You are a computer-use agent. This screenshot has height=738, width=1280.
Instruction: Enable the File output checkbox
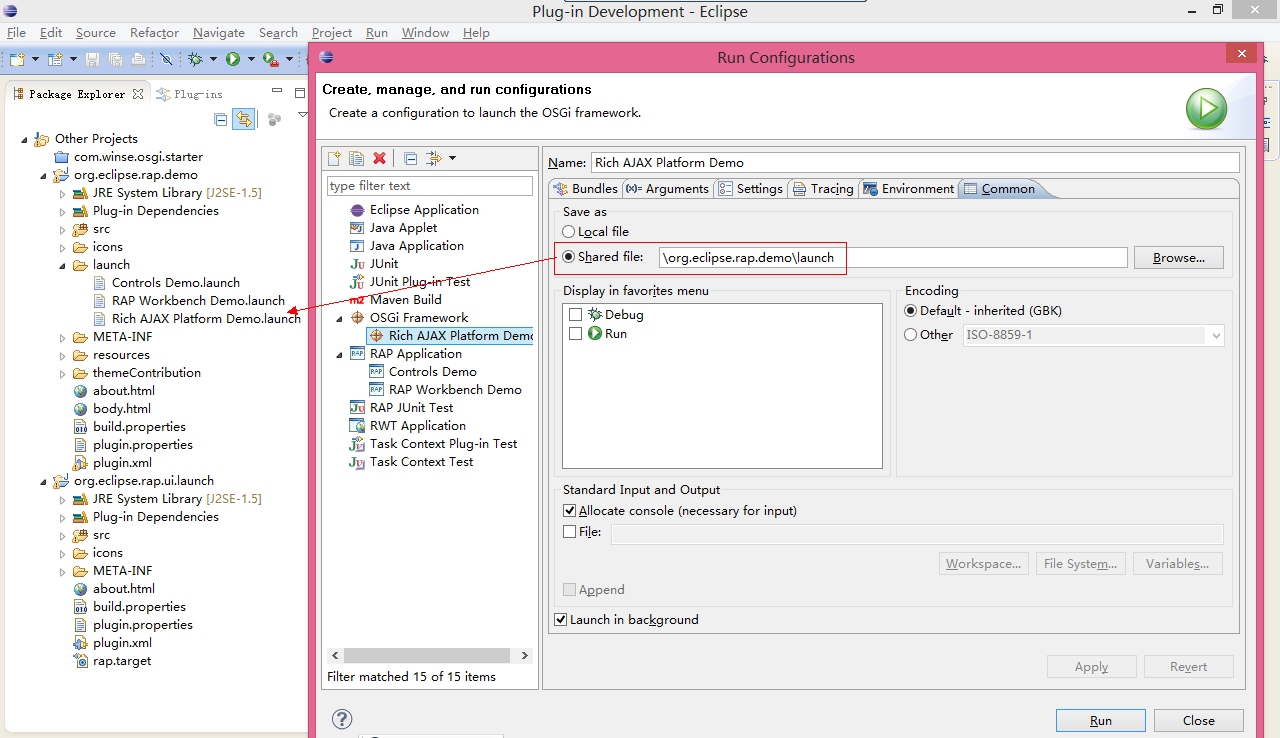[570, 532]
